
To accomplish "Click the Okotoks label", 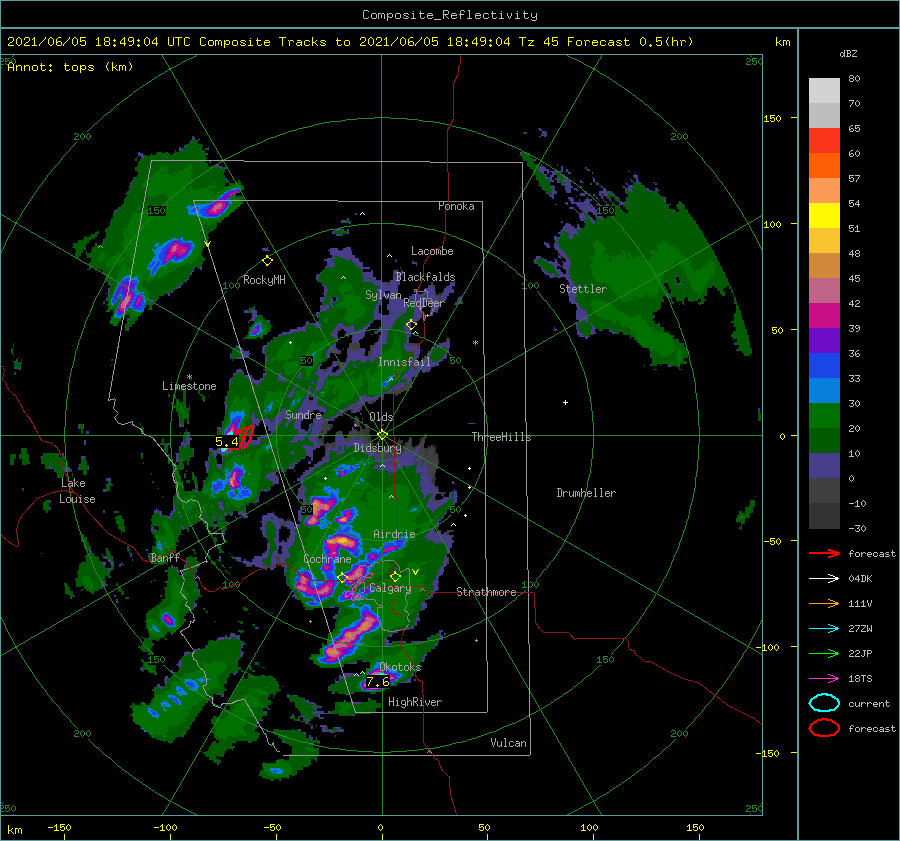I will [x=400, y=667].
